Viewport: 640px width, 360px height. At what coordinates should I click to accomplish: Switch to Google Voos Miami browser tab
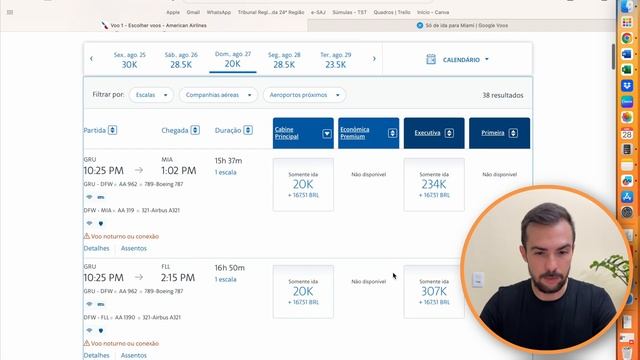462,25
